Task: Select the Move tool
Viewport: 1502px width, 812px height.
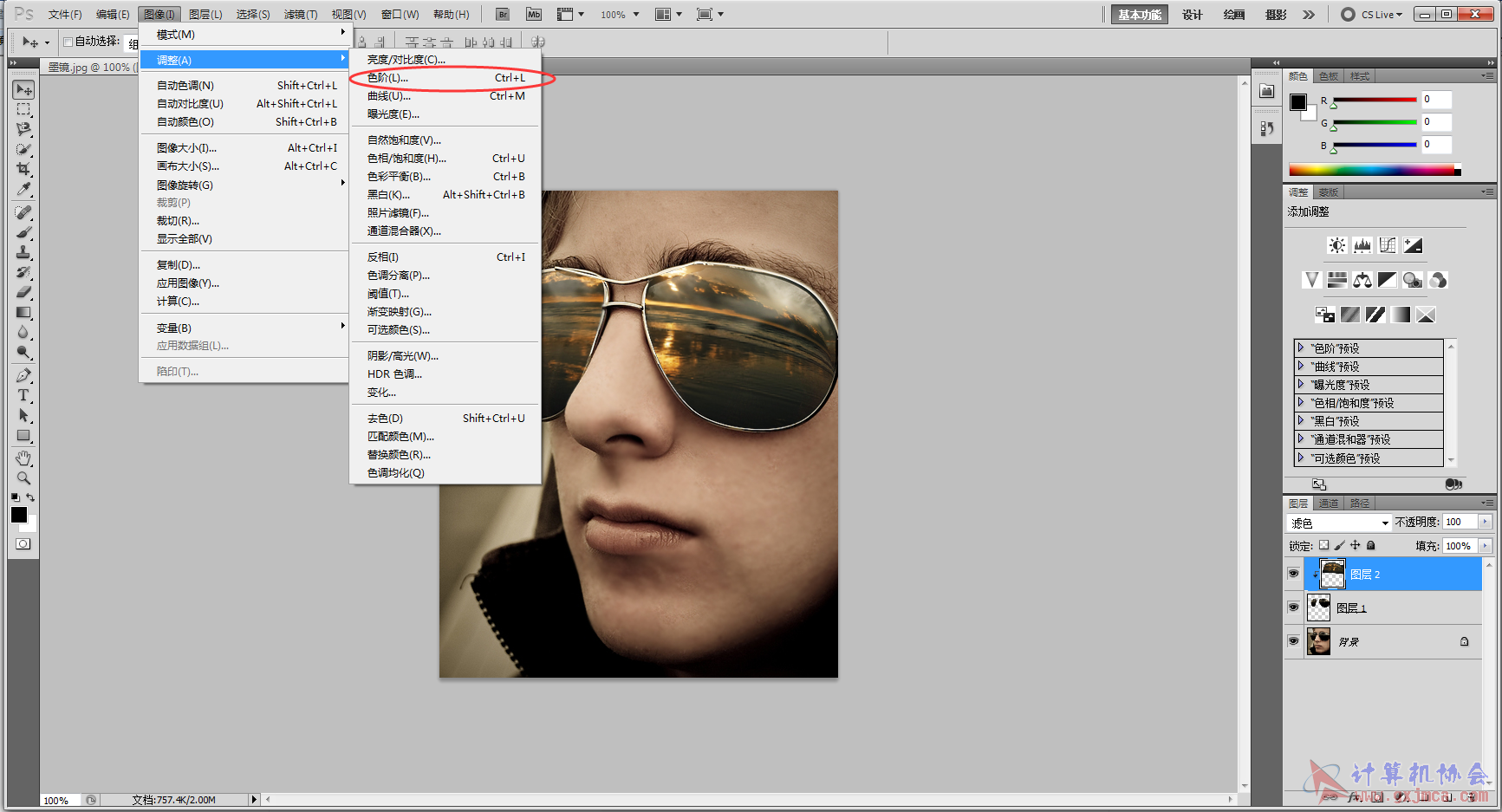Action: 23,90
